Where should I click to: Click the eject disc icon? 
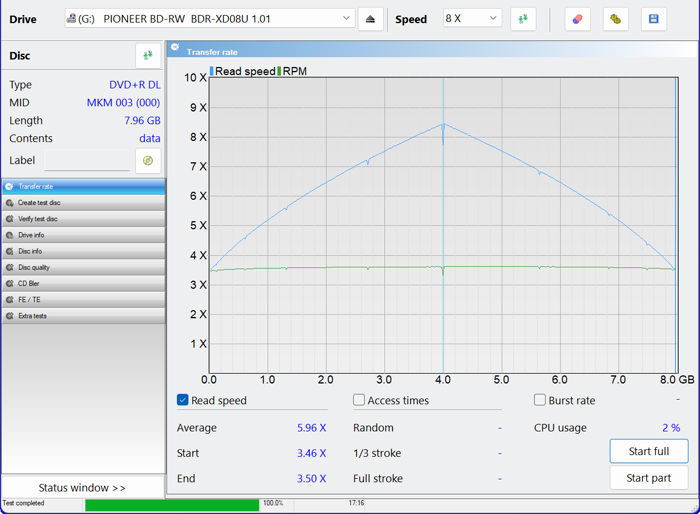click(370, 19)
